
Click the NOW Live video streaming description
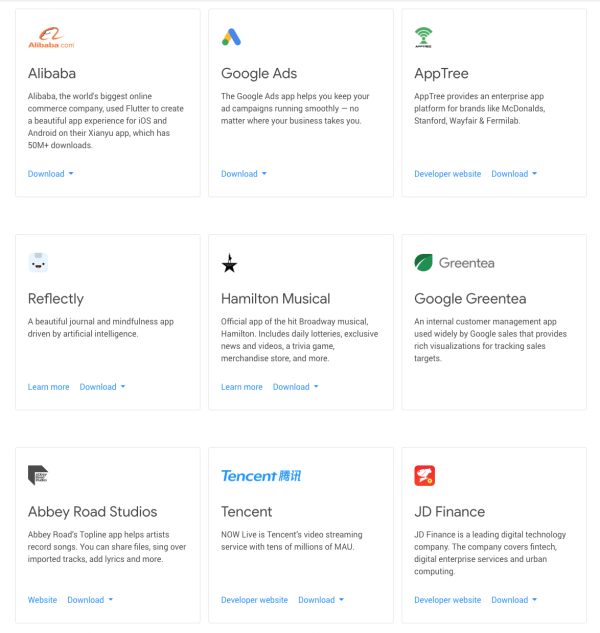click(292, 541)
